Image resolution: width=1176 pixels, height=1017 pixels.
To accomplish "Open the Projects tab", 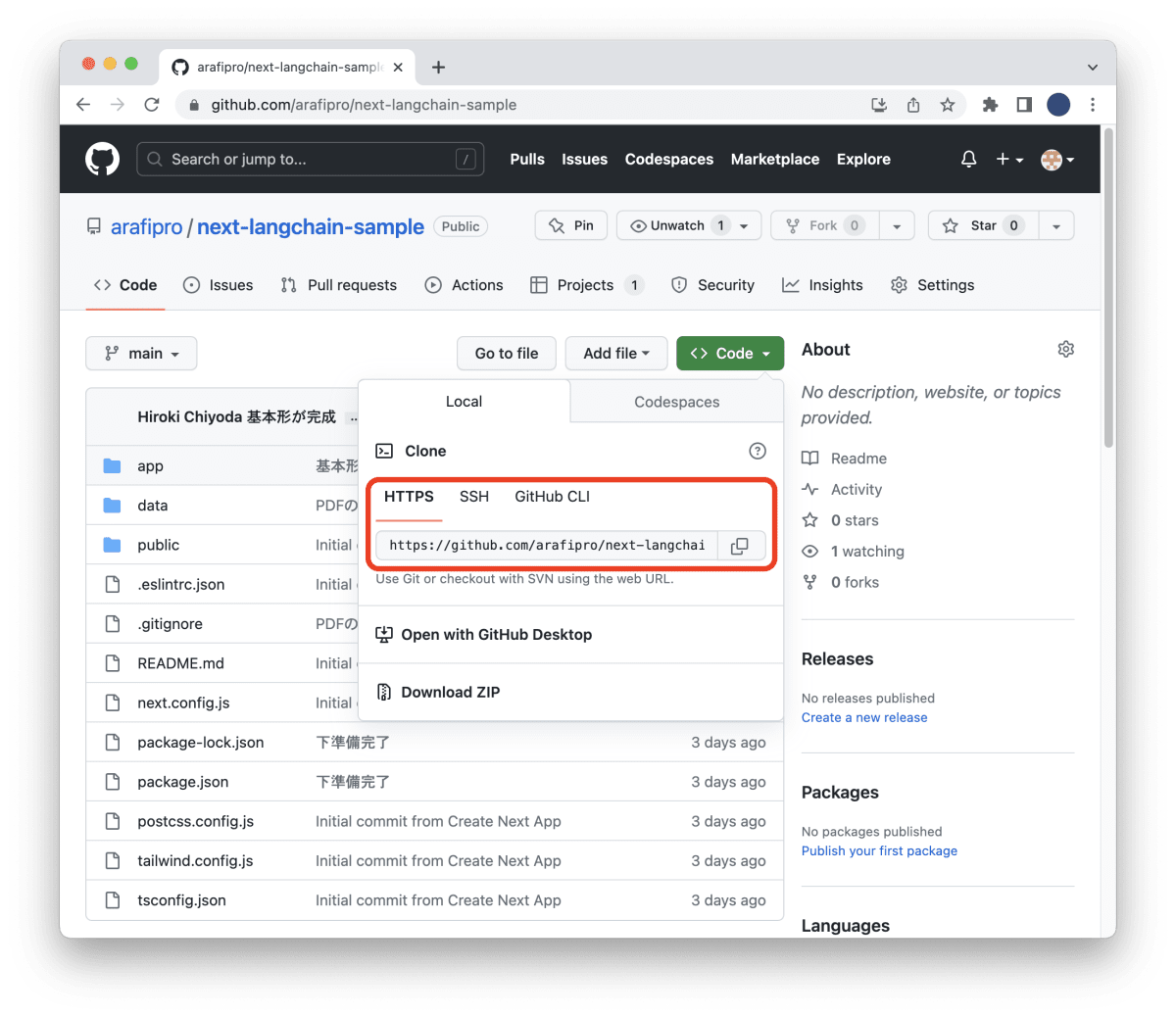I will [x=586, y=285].
